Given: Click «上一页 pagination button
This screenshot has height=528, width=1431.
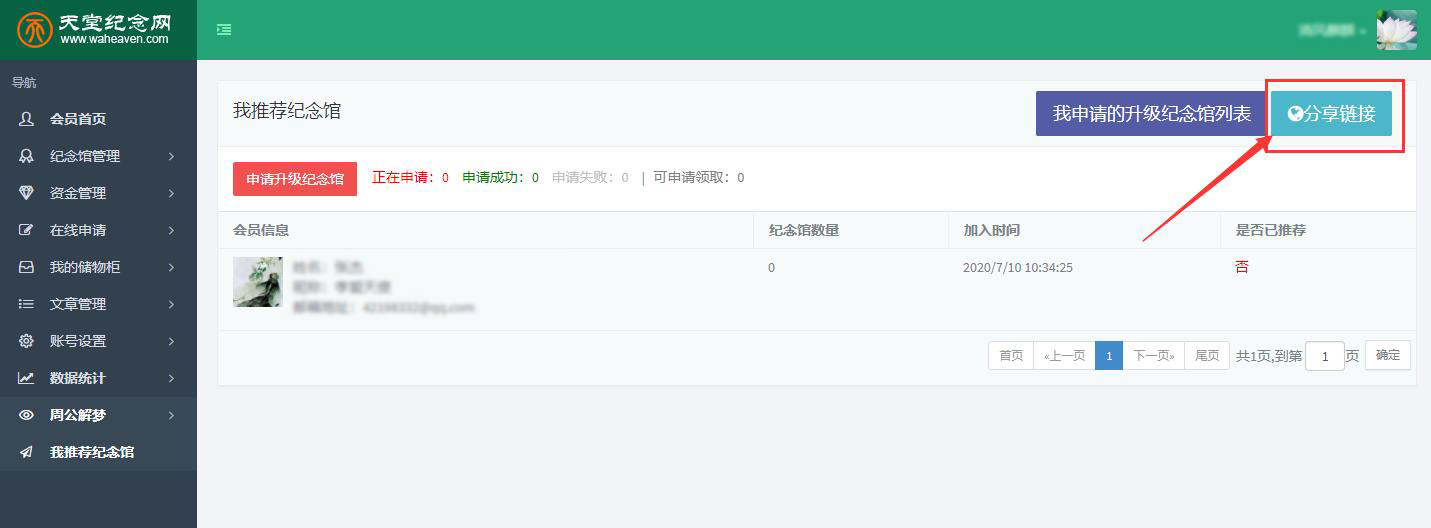Looking at the screenshot, I should pos(1064,356).
